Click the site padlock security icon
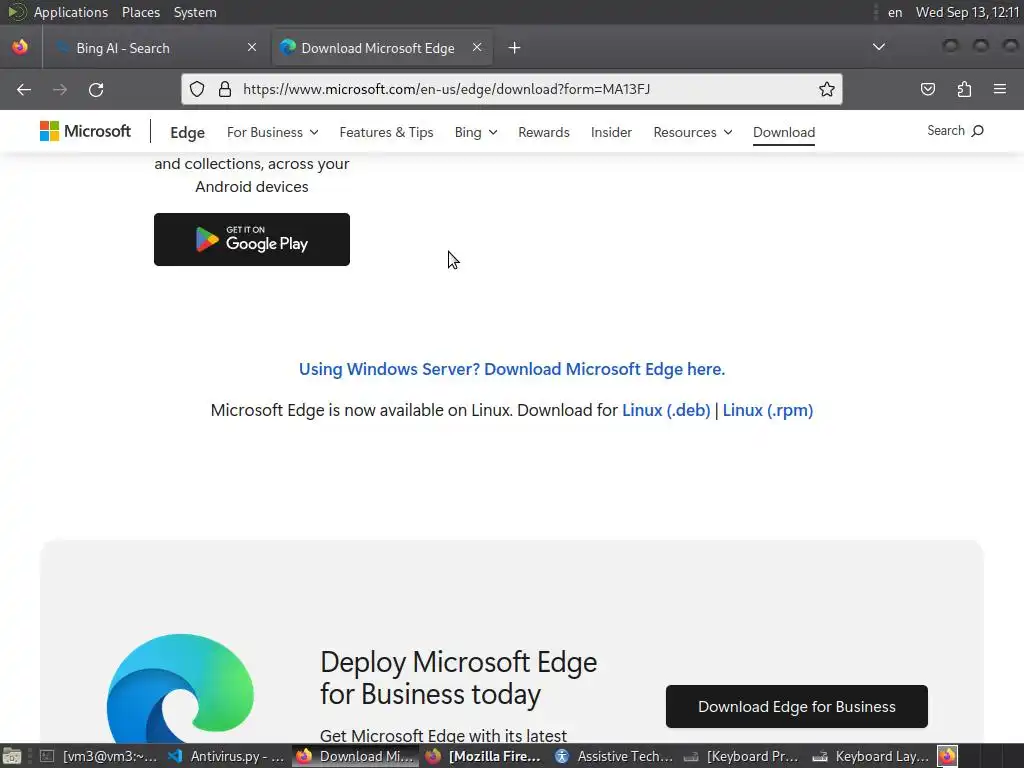Screen dimensions: 1024x768 pyautogui.click(x=225, y=89)
